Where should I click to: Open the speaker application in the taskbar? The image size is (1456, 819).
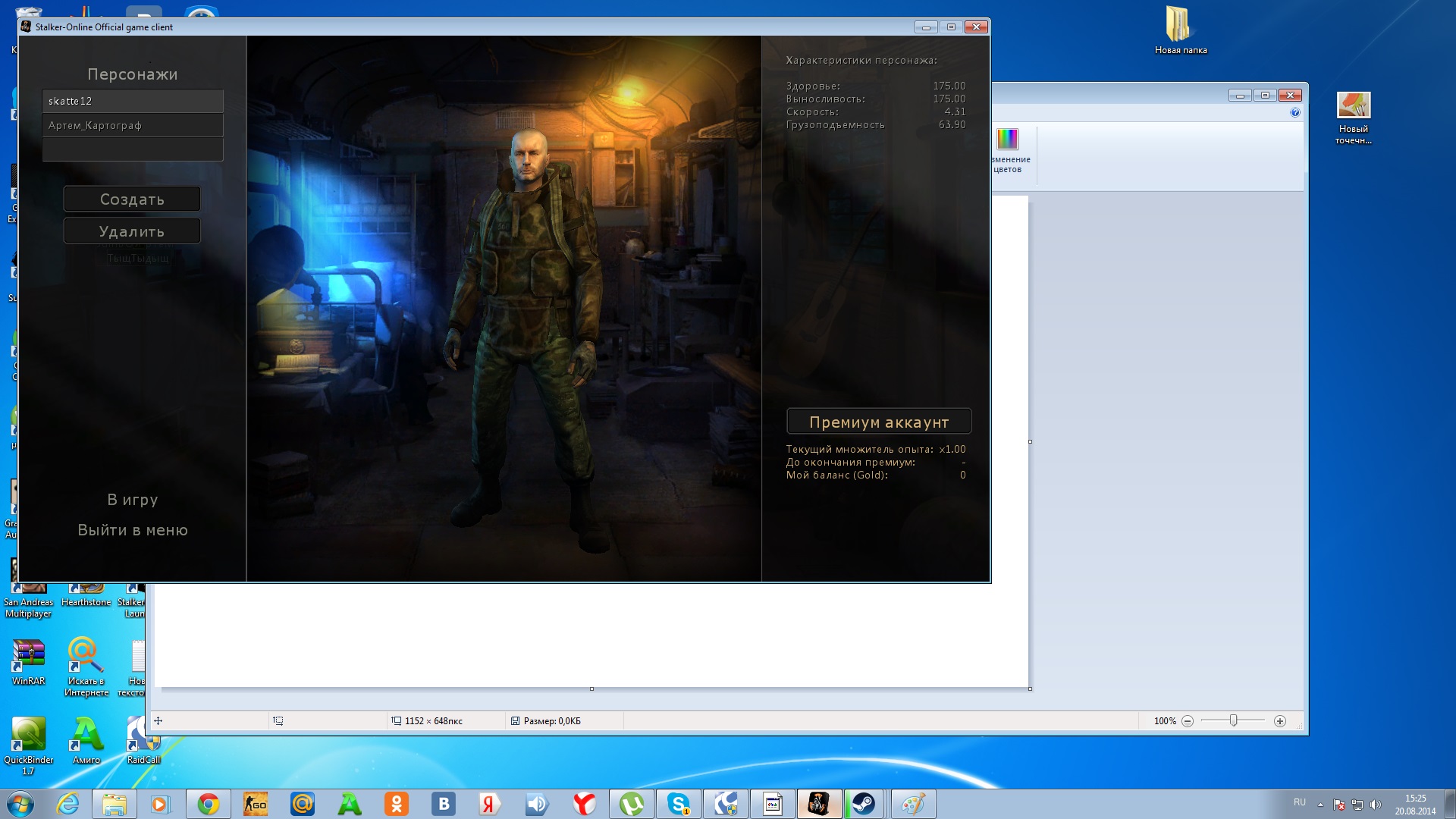pos(537,804)
